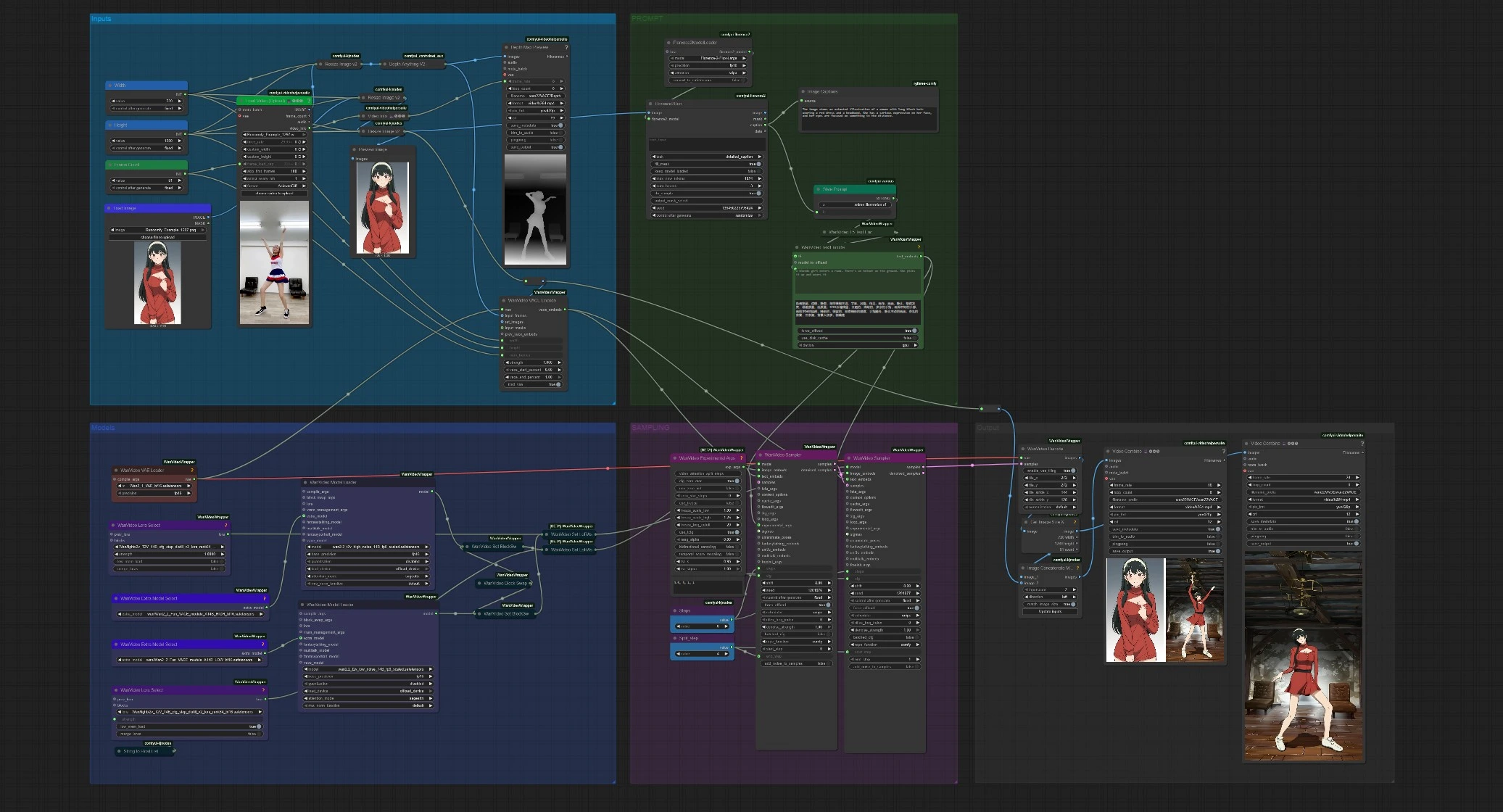This screenshot has width=1503, height=812.
Task: Click help icon on WanVideo Experimental Args node
Action: pos(741,458)
